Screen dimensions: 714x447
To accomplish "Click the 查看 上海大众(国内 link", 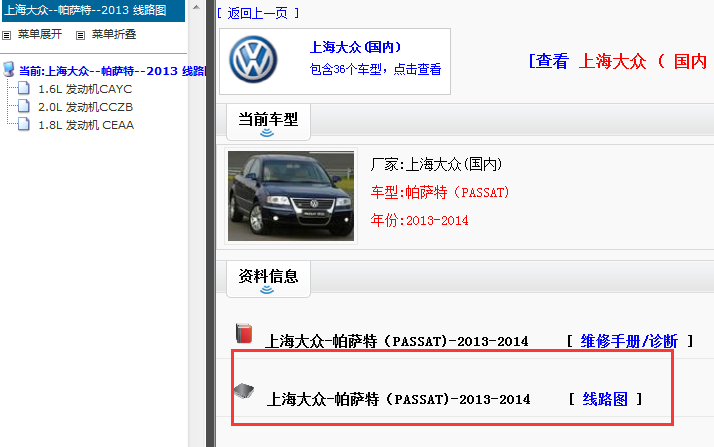I will (x=618, y=61).
